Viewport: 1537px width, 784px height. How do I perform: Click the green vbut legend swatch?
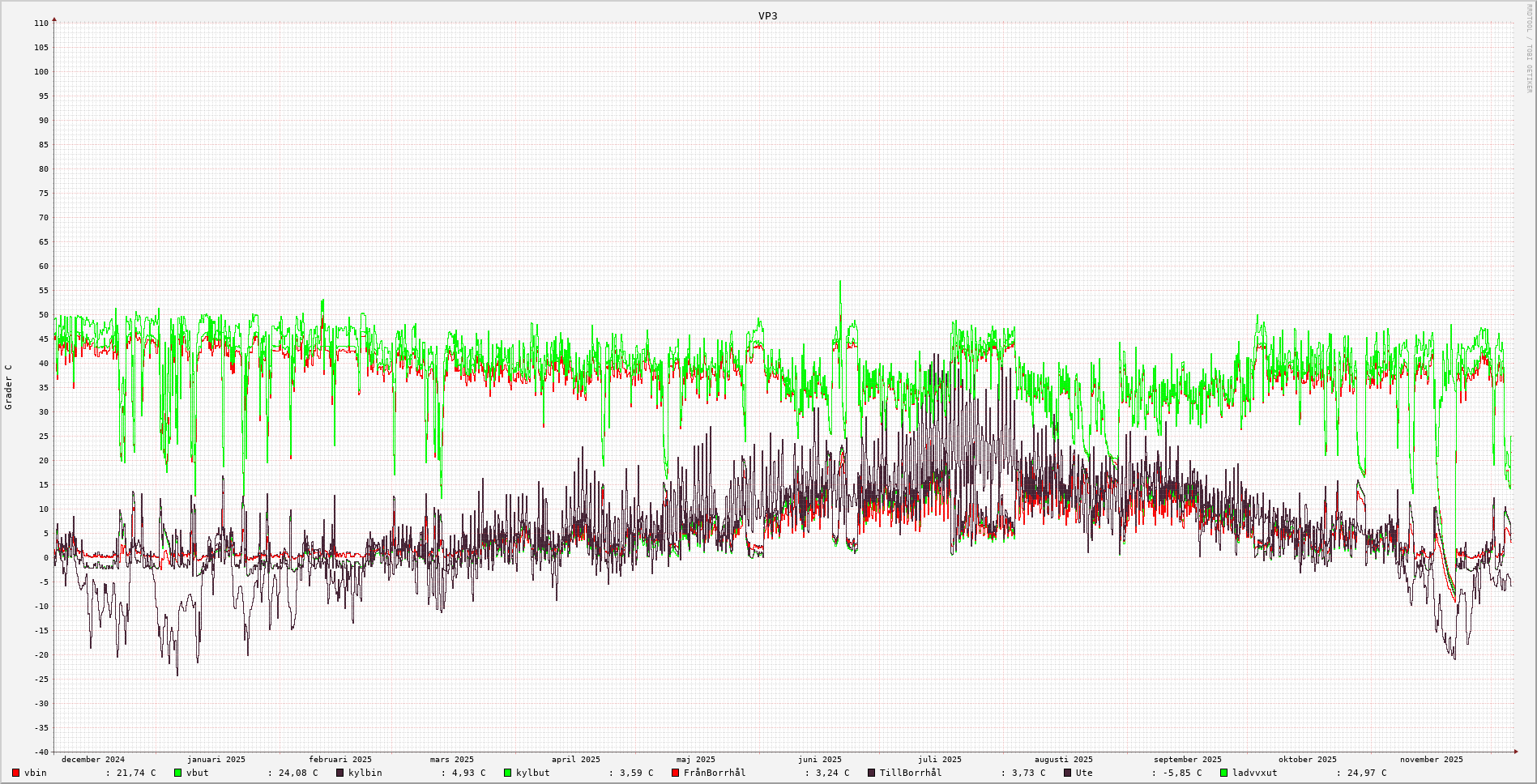coord(177,773)
